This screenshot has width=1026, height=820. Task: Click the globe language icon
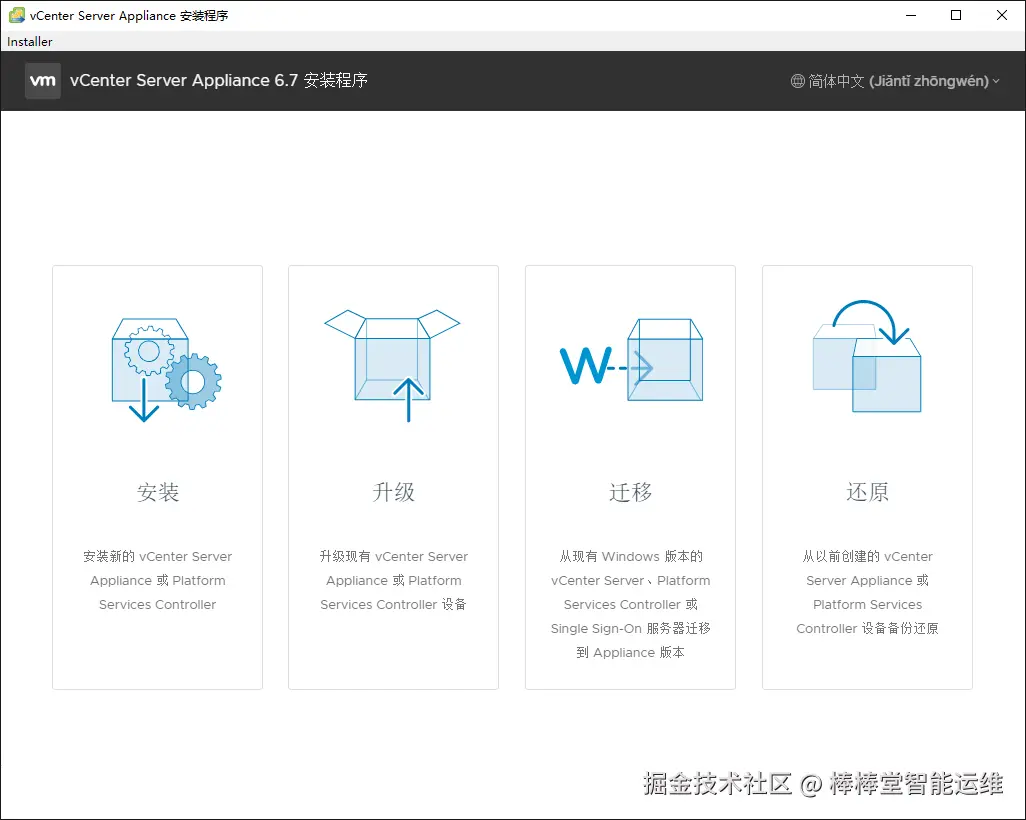[x=798, y=81]
